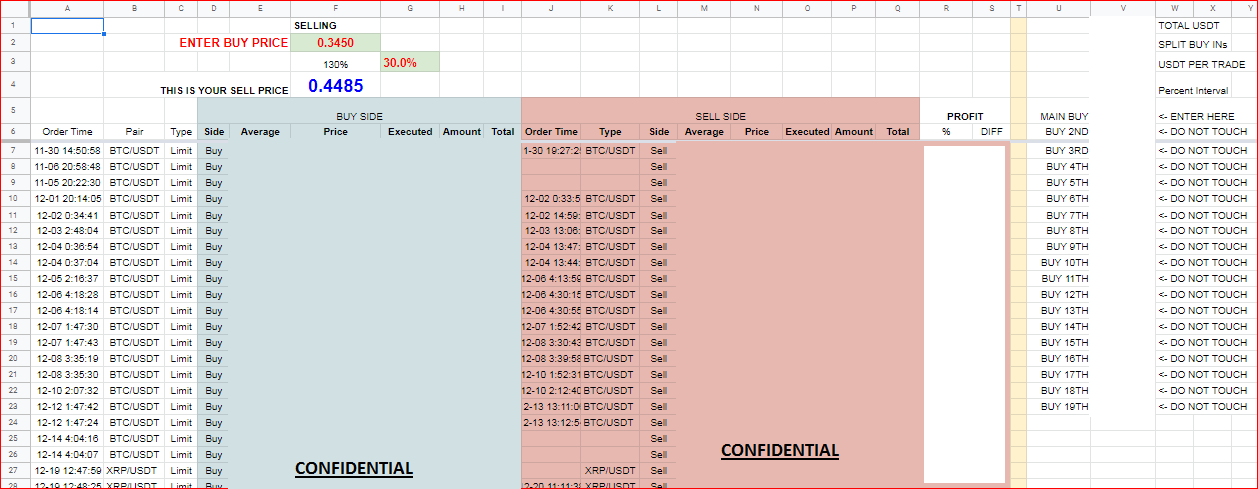The image size is (1258, 489).
Task: Select the SPLIT BUY INs label
Action: [1192, 44]
